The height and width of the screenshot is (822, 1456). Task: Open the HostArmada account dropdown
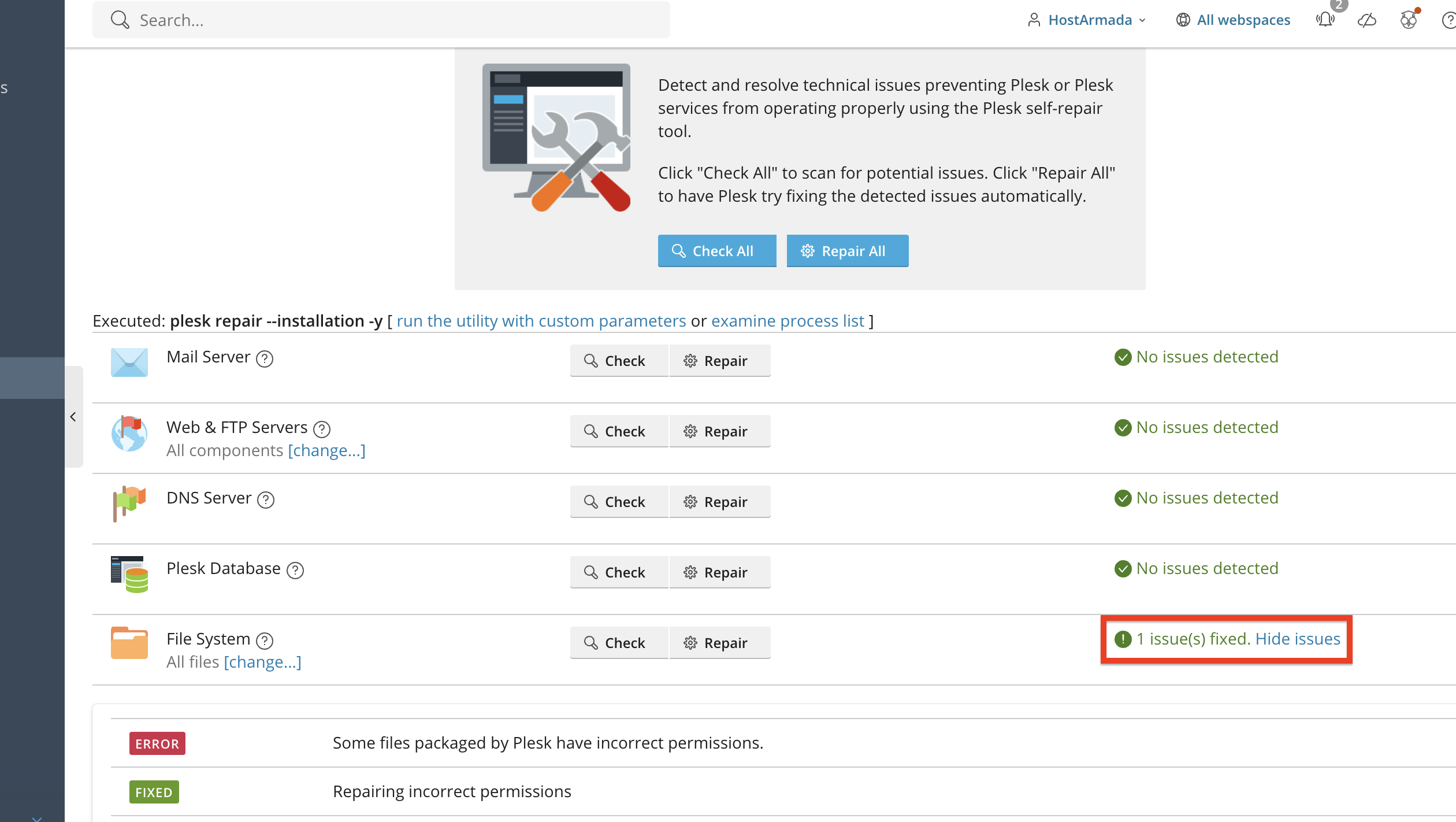point(1086,20)
